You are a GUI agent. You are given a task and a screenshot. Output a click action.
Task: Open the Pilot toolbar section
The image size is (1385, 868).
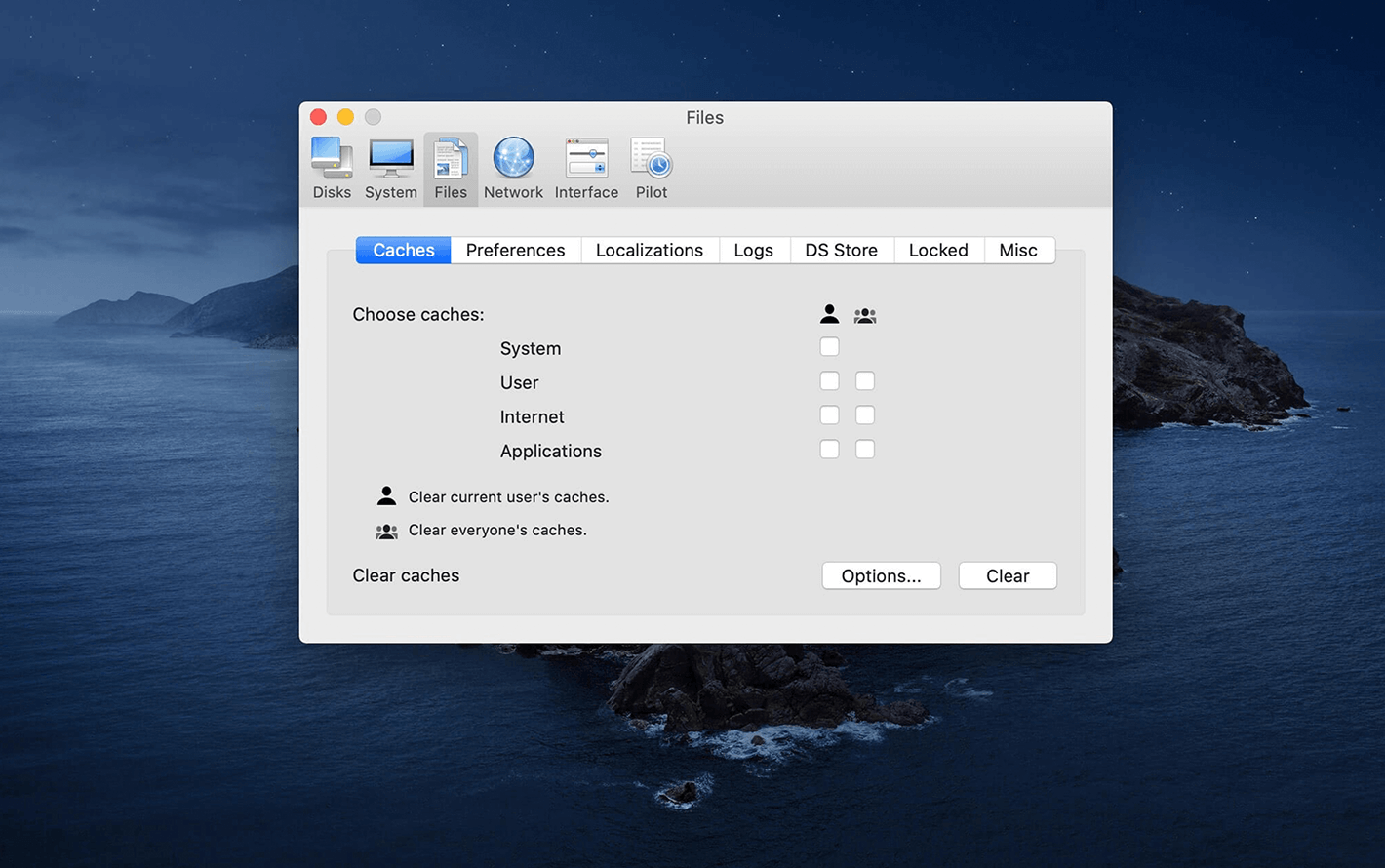[651, 168]
